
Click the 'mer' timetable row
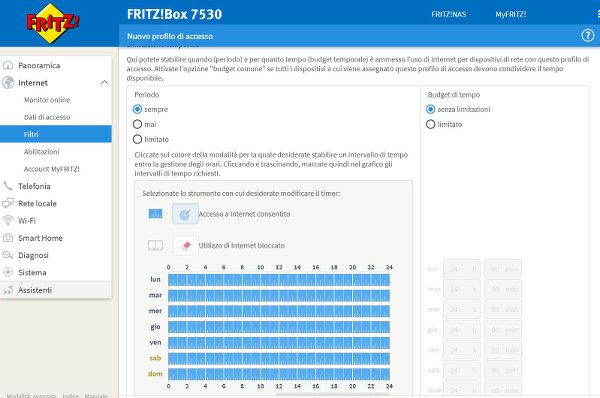(279, 311)
